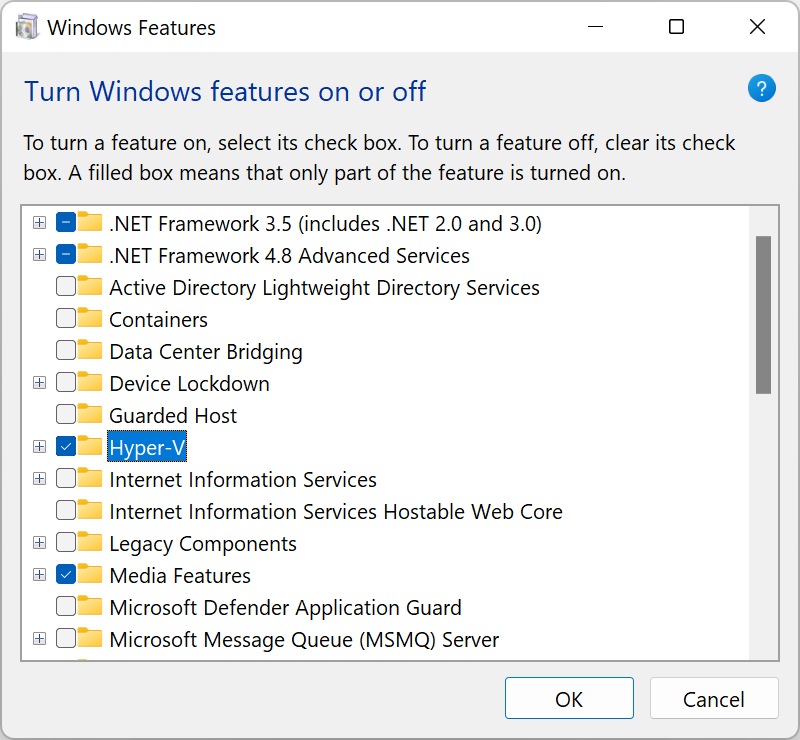Screen dimensions: 800x740
Task: Click the Legacy Components folder icon
Action: point(91,543)
